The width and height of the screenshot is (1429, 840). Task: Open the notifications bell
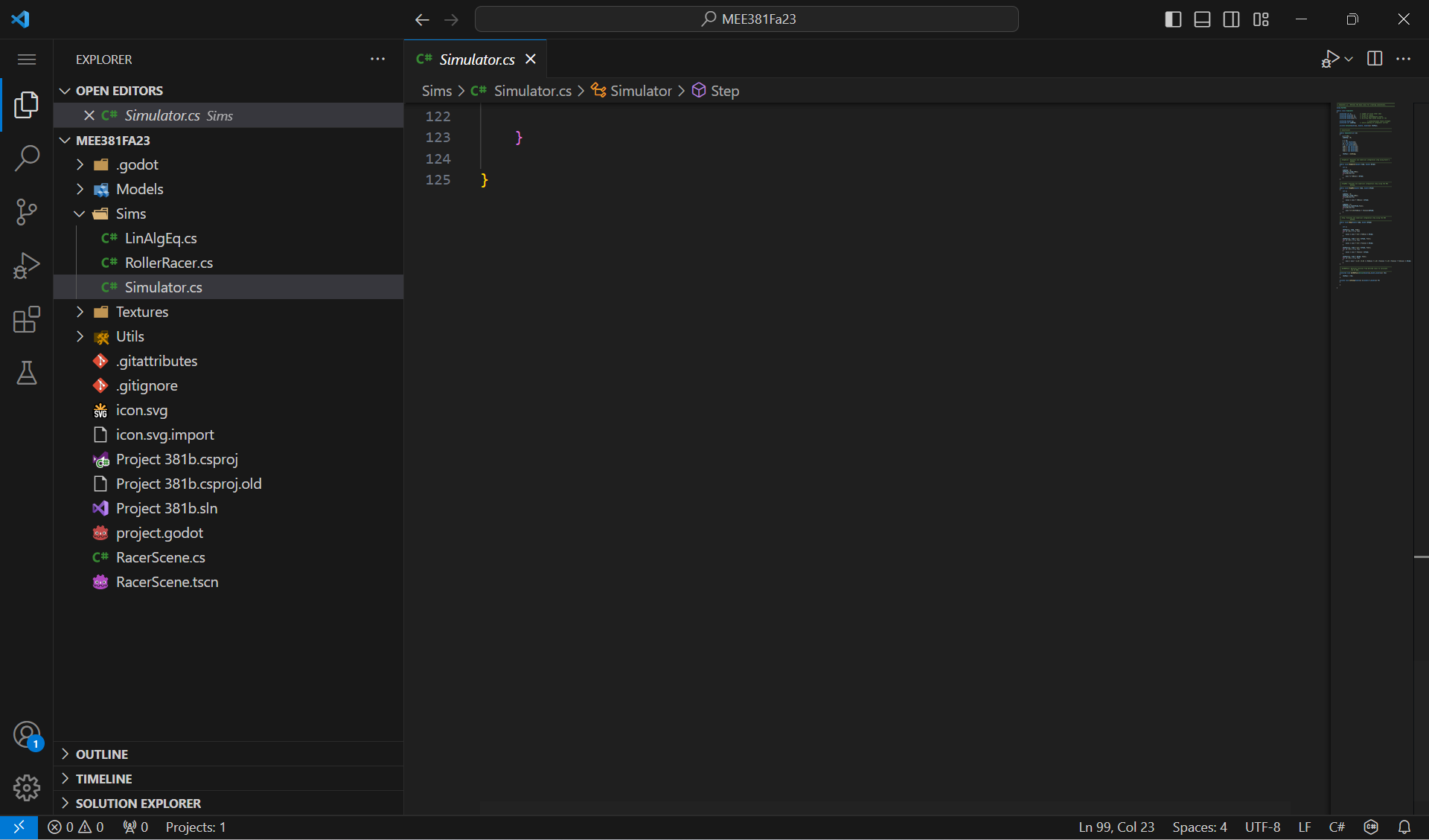click(1405, 827)
